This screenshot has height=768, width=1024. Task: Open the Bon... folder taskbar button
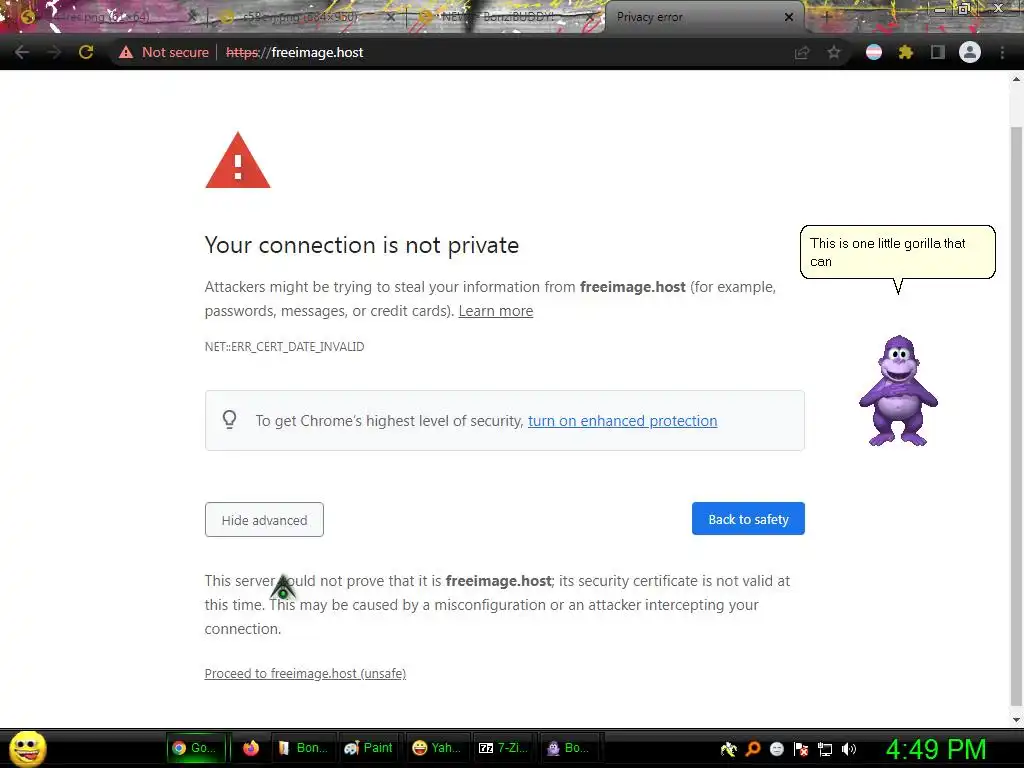[x=303, y=748]
